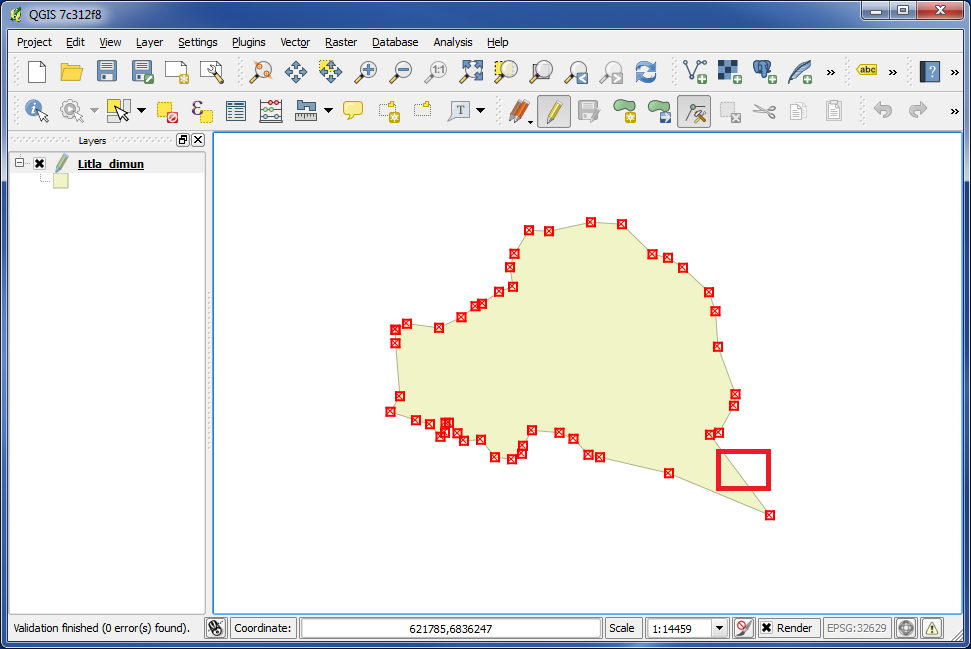Select the Identify Features tool
971x649 pixels.
37,111
